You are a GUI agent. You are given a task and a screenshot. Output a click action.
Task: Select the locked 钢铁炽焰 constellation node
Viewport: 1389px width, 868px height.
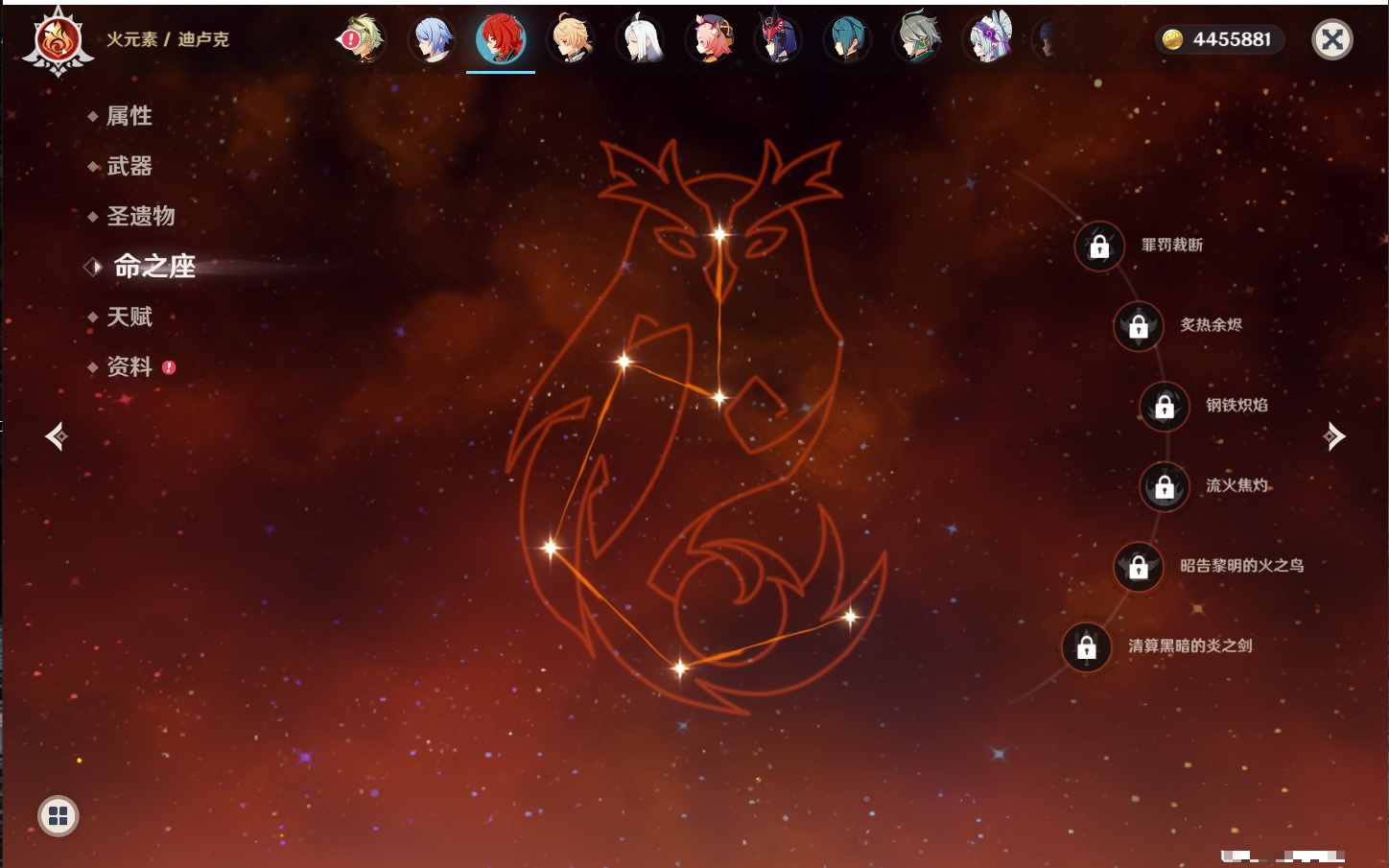click(1165, 407)
